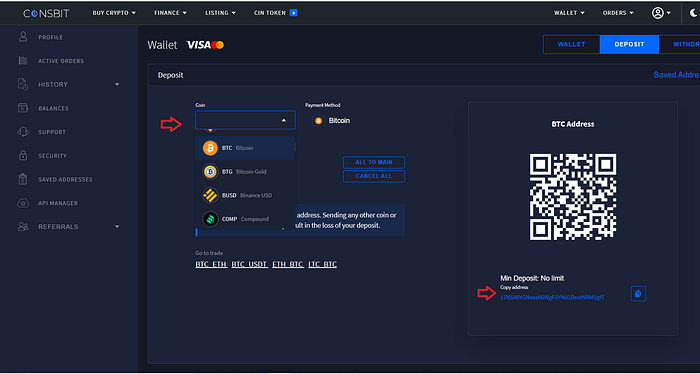Click the Bitcoin payment method icon

(x=318, y=121)
